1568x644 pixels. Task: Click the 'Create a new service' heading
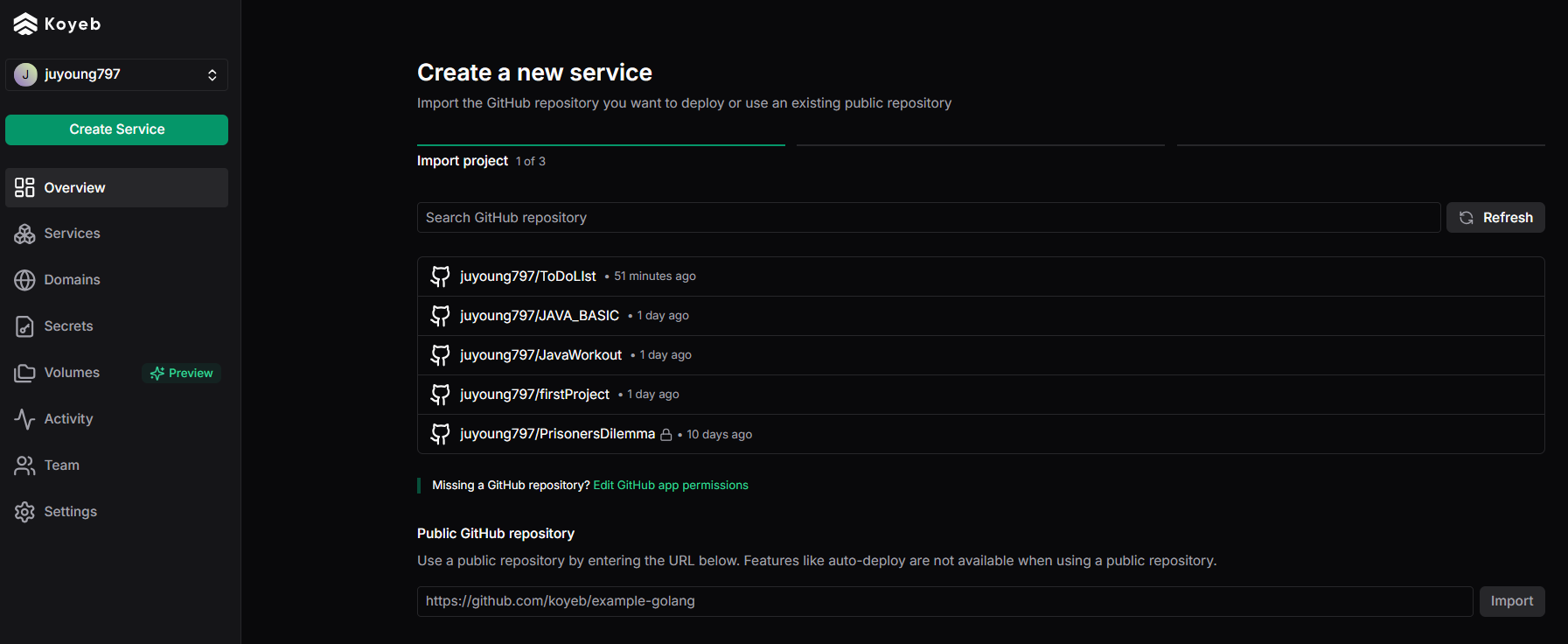(534, 73)
